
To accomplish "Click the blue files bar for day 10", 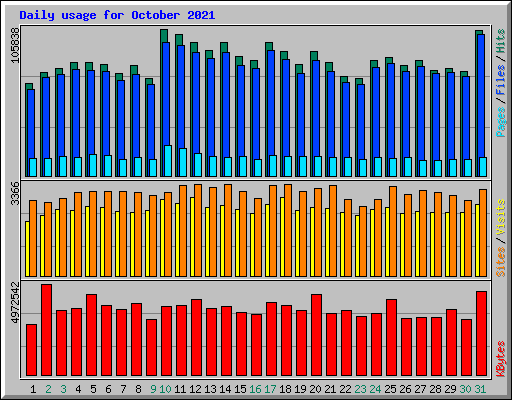I will pos(166,93).
